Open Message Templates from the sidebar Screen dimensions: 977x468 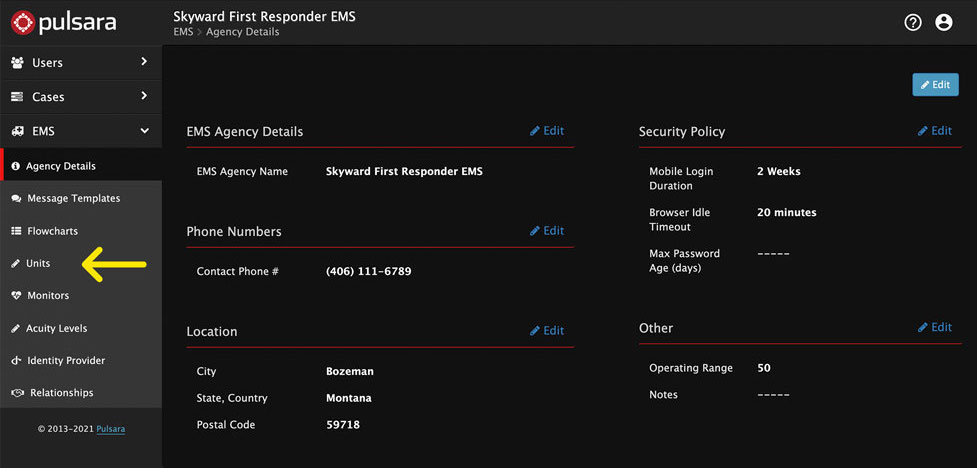pyautogui.click(x=73, y=198)
